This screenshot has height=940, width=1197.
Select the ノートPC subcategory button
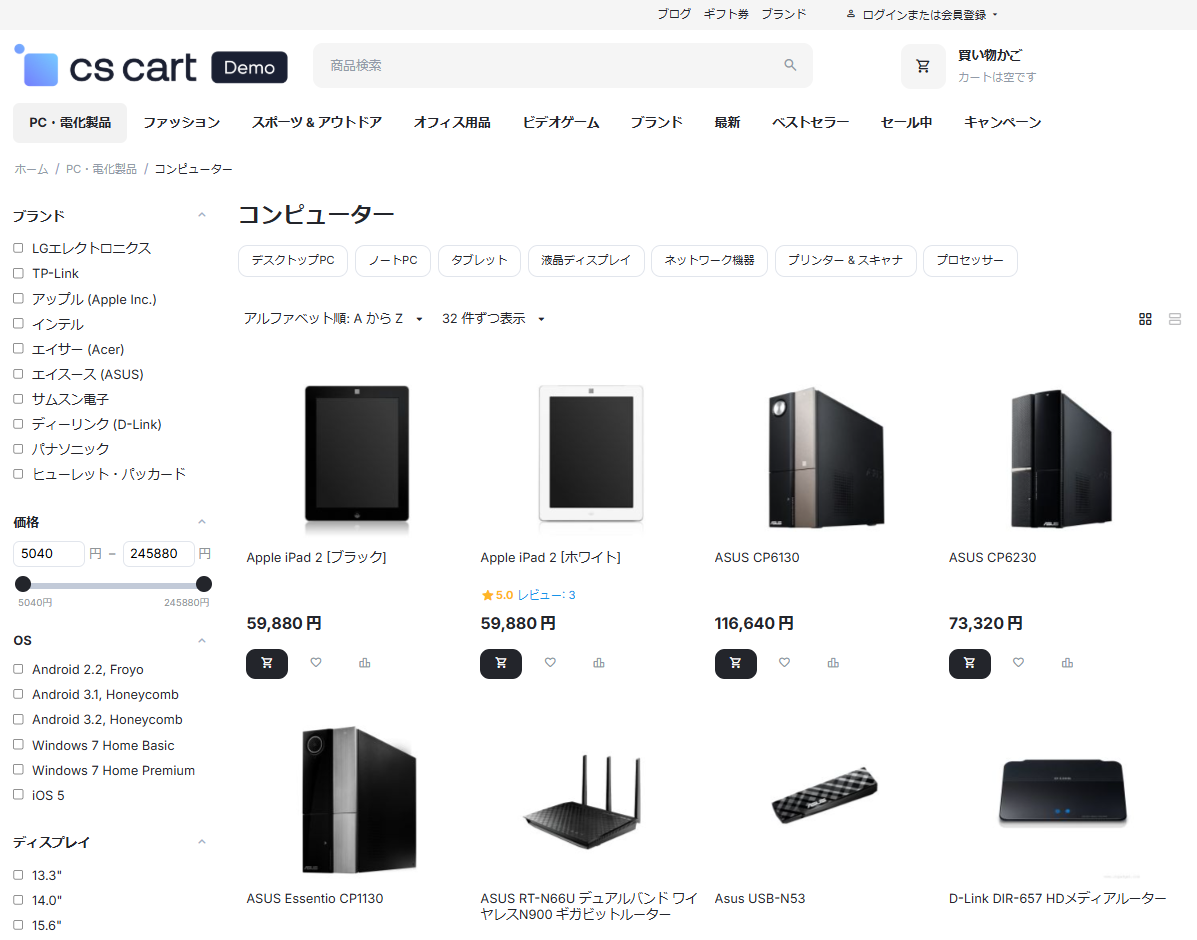click(393, 260)
